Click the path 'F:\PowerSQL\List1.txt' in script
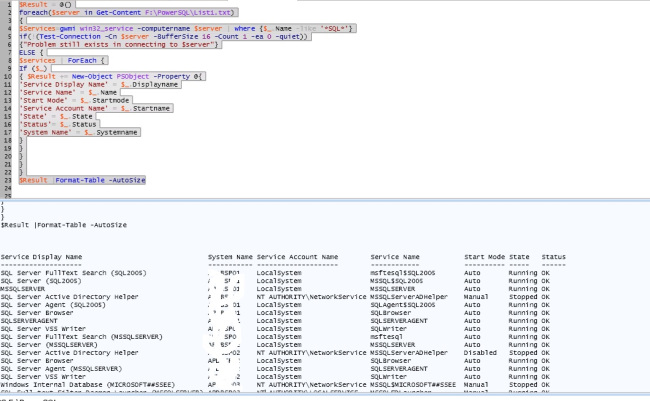Image resolution: width=650 pixels, height=401 pixels. 188,12
